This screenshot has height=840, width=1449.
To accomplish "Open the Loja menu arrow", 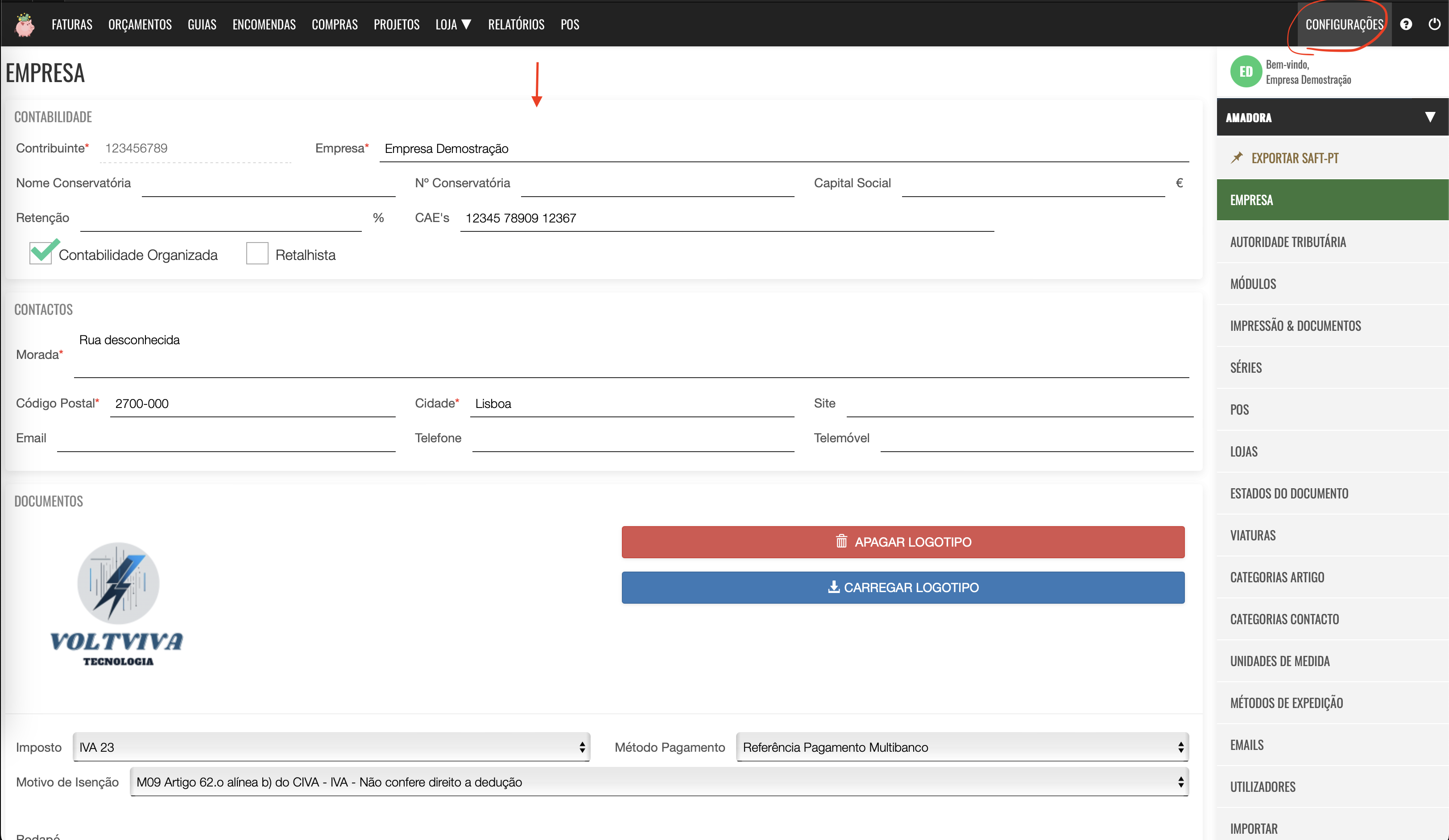I will (x=466, y=24).
